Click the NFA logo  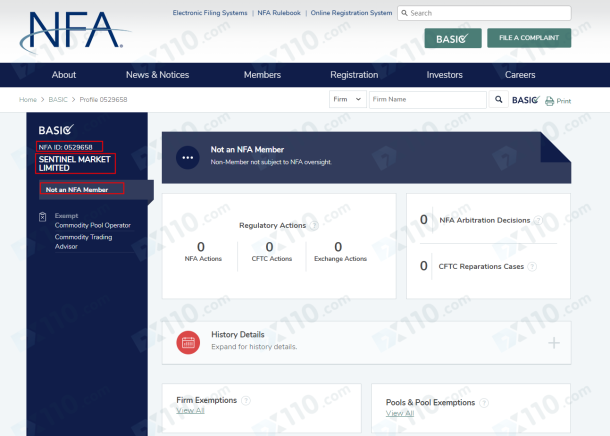[74, 31]
